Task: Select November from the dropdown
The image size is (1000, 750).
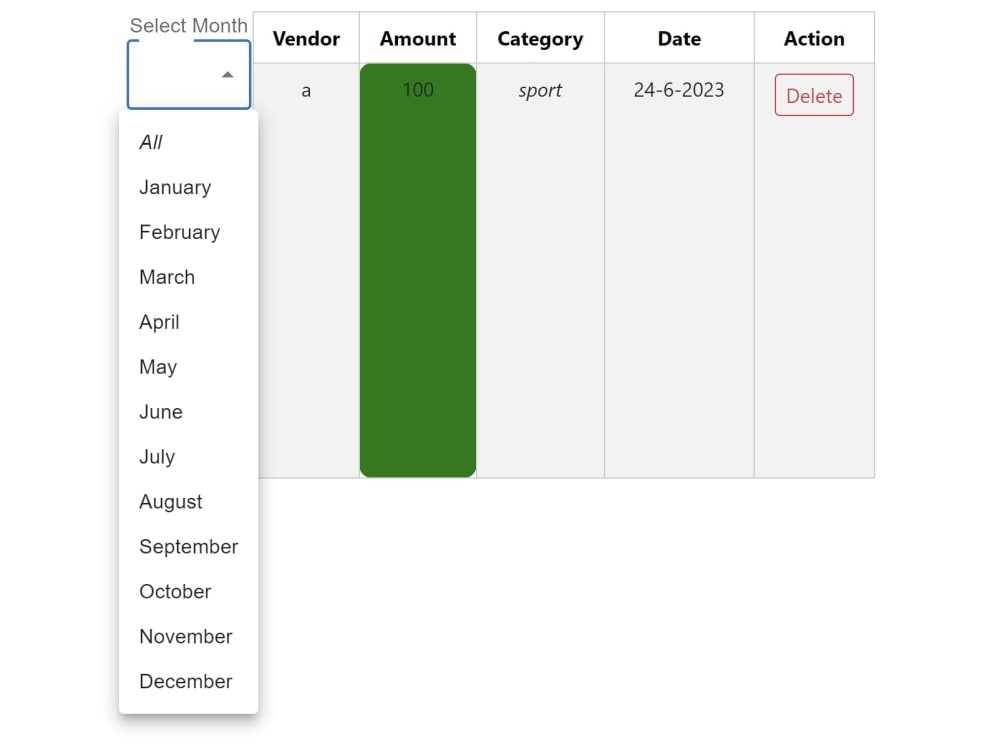Action: tap(185, 637)
